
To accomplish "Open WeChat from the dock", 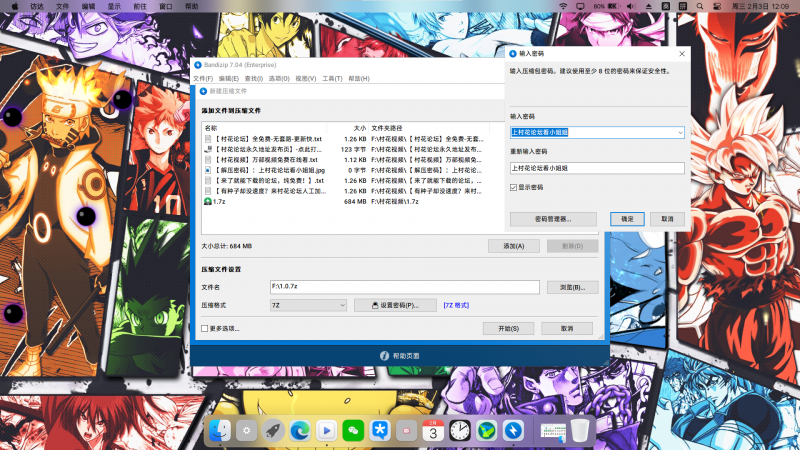I will [353, 430].
